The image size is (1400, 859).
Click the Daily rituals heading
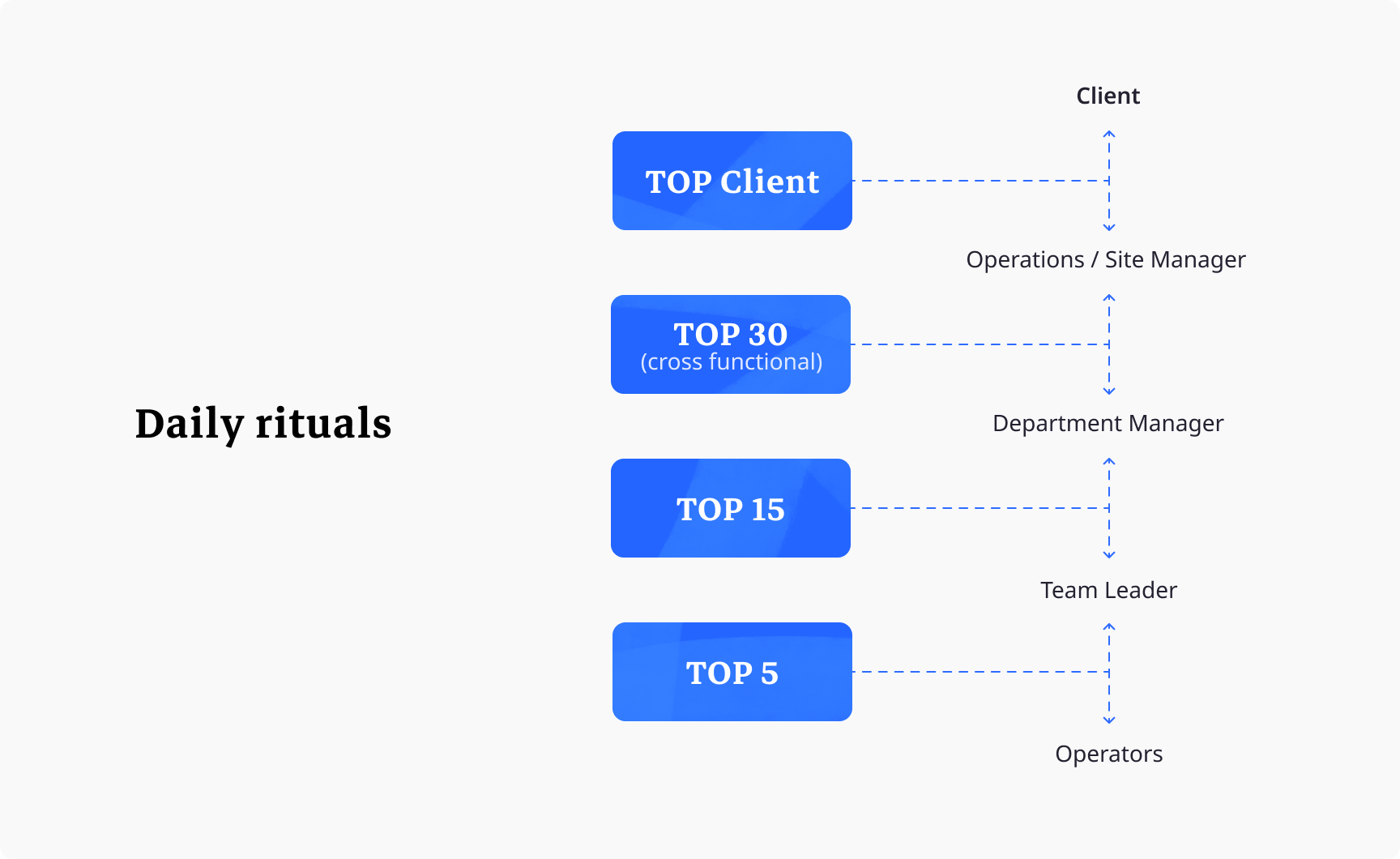(263, 424)
